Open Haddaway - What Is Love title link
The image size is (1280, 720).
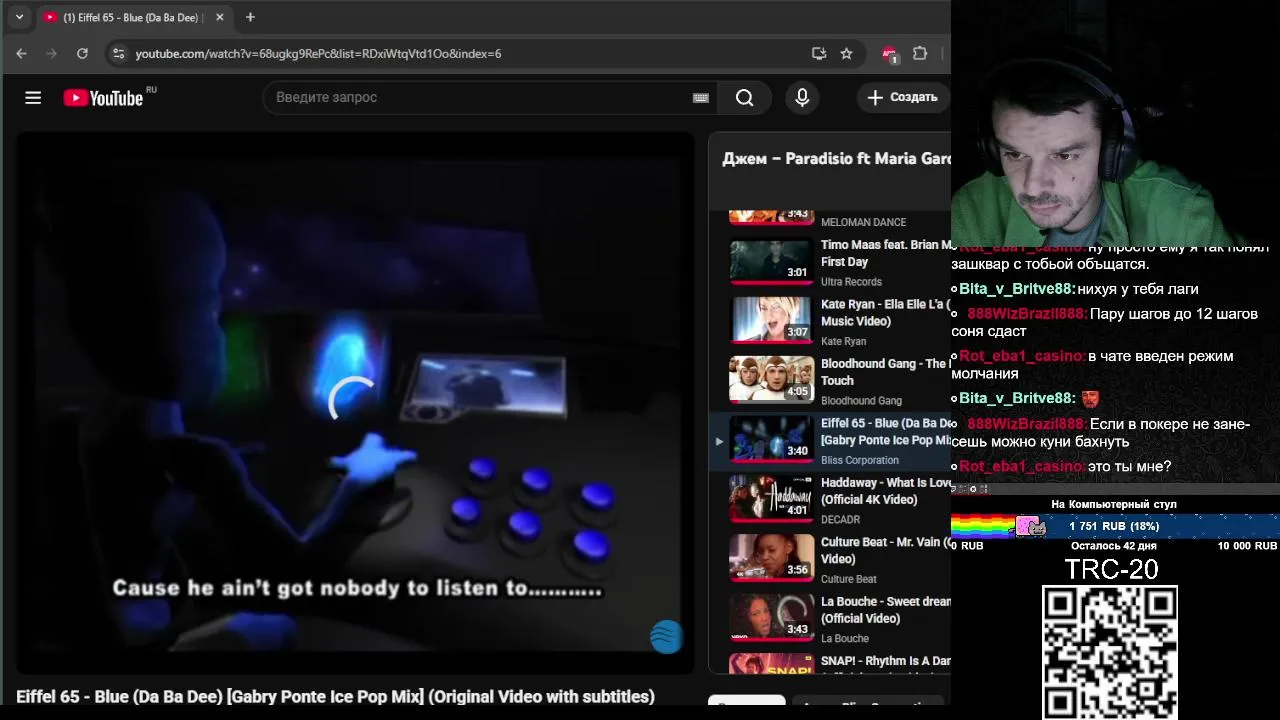[x=885, y=491]
